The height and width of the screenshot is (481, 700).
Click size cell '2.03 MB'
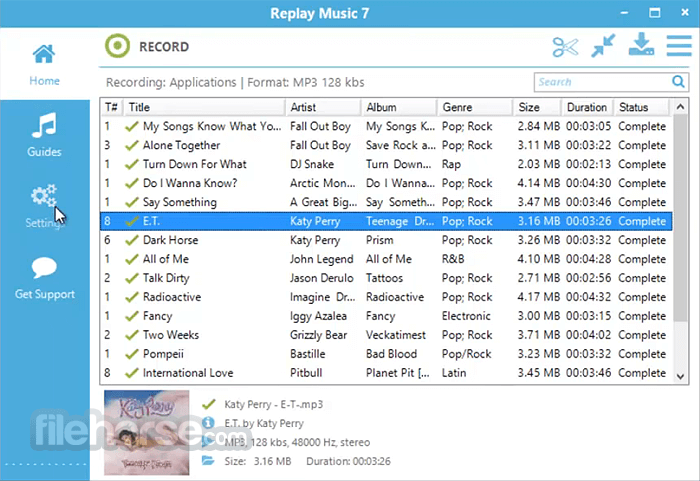[538, 164]
